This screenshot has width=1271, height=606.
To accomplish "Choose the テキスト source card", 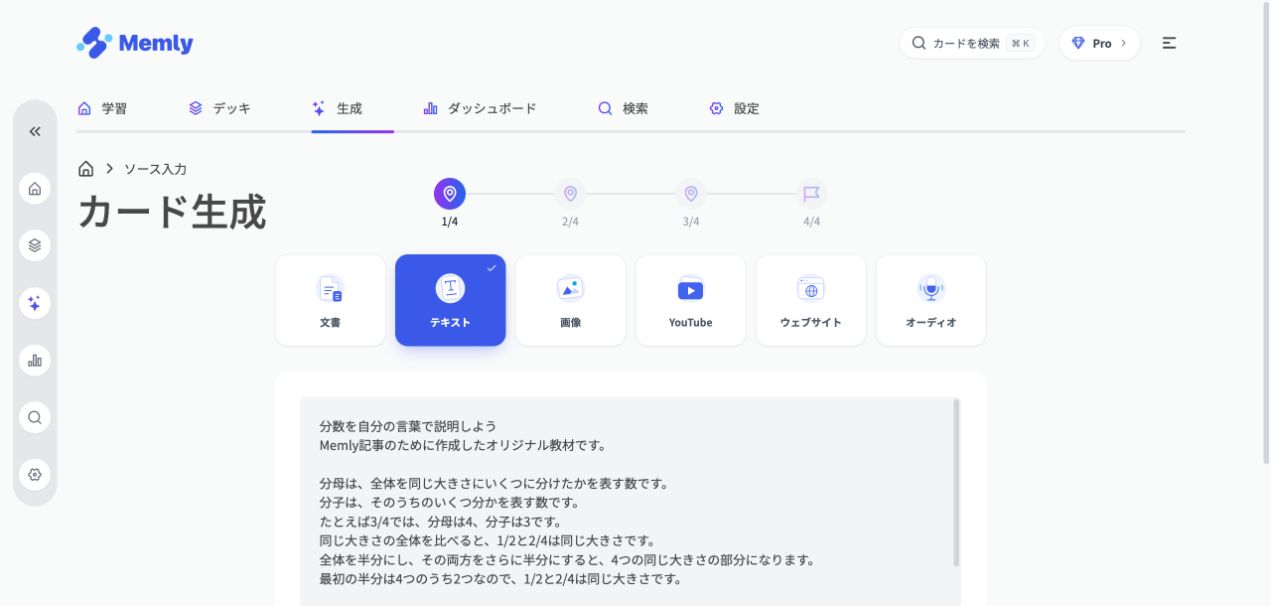I will pos(450,300).
